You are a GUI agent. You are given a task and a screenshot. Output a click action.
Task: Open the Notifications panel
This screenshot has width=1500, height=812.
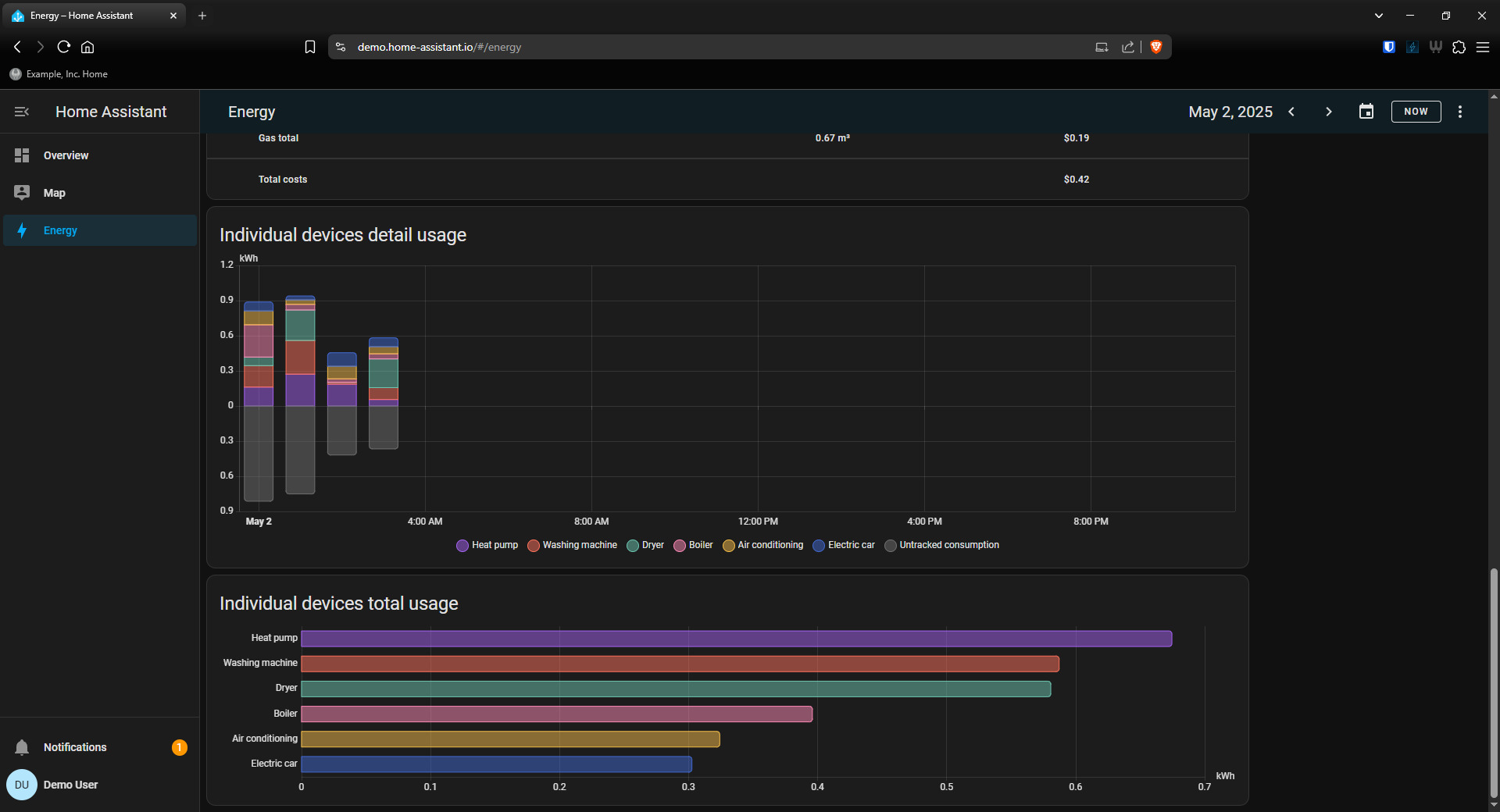(x=75, y=747)
